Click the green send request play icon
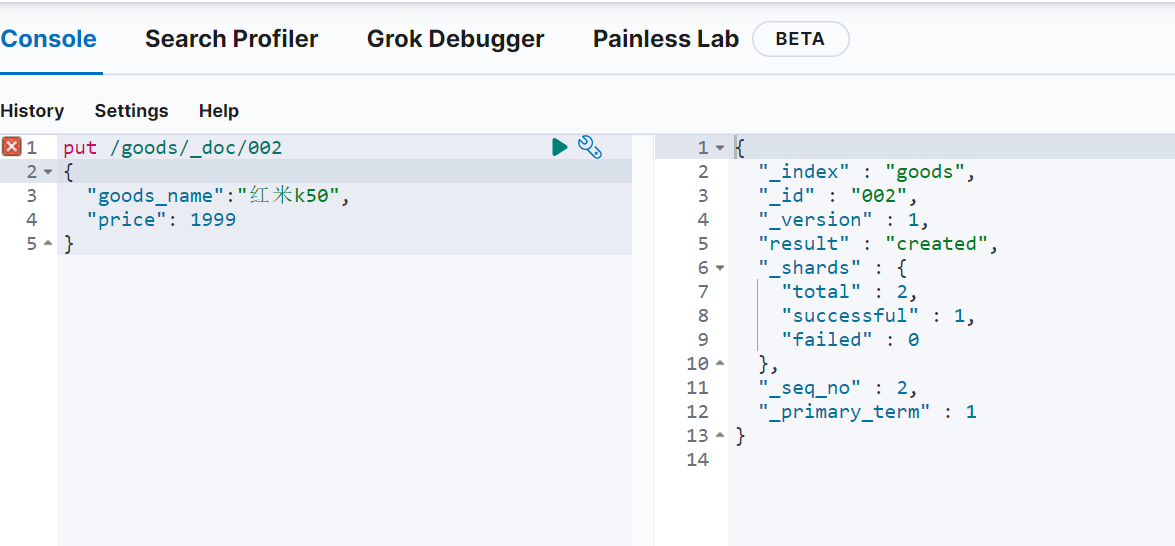The height and width of the screenshot is (546, 1175). pos(559,148)
